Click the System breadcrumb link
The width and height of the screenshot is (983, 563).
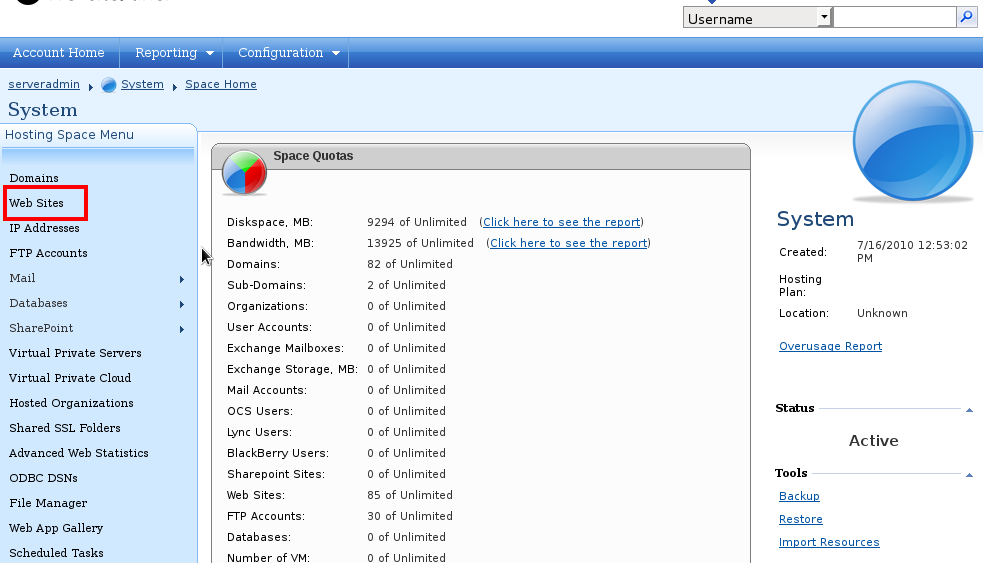point(142,84)
